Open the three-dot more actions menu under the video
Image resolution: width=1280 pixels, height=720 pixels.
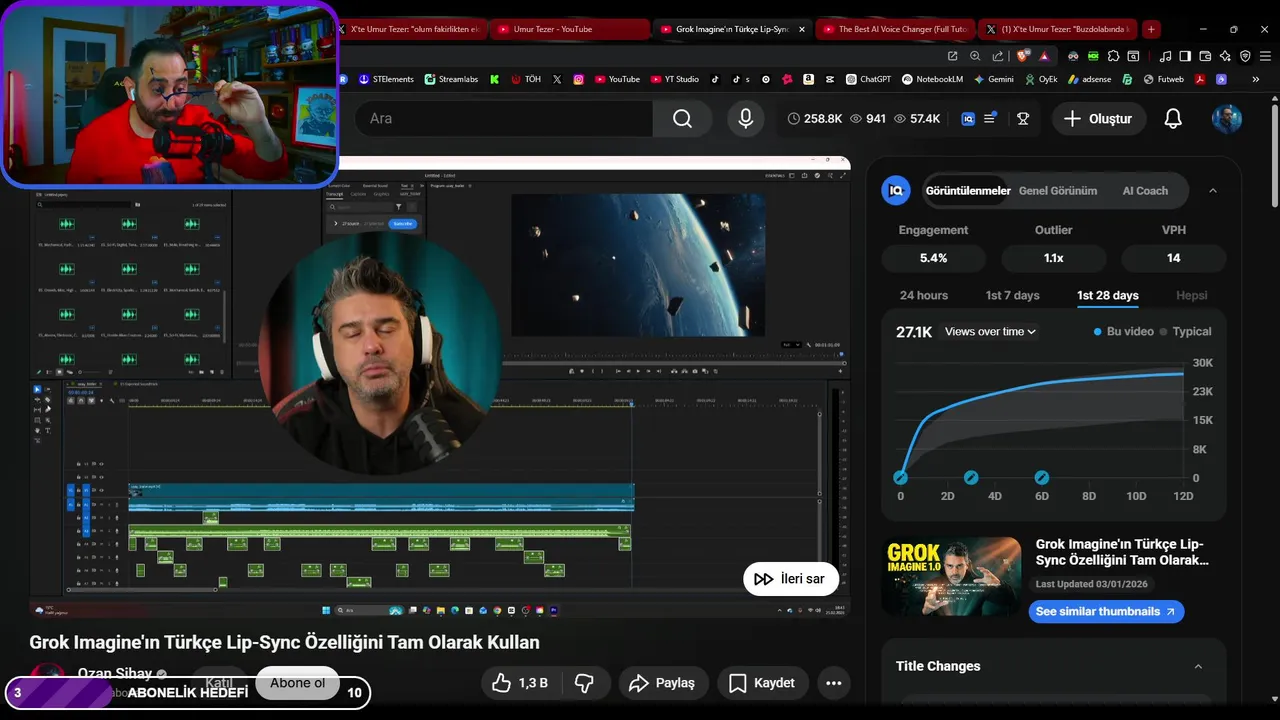[834, 683]
